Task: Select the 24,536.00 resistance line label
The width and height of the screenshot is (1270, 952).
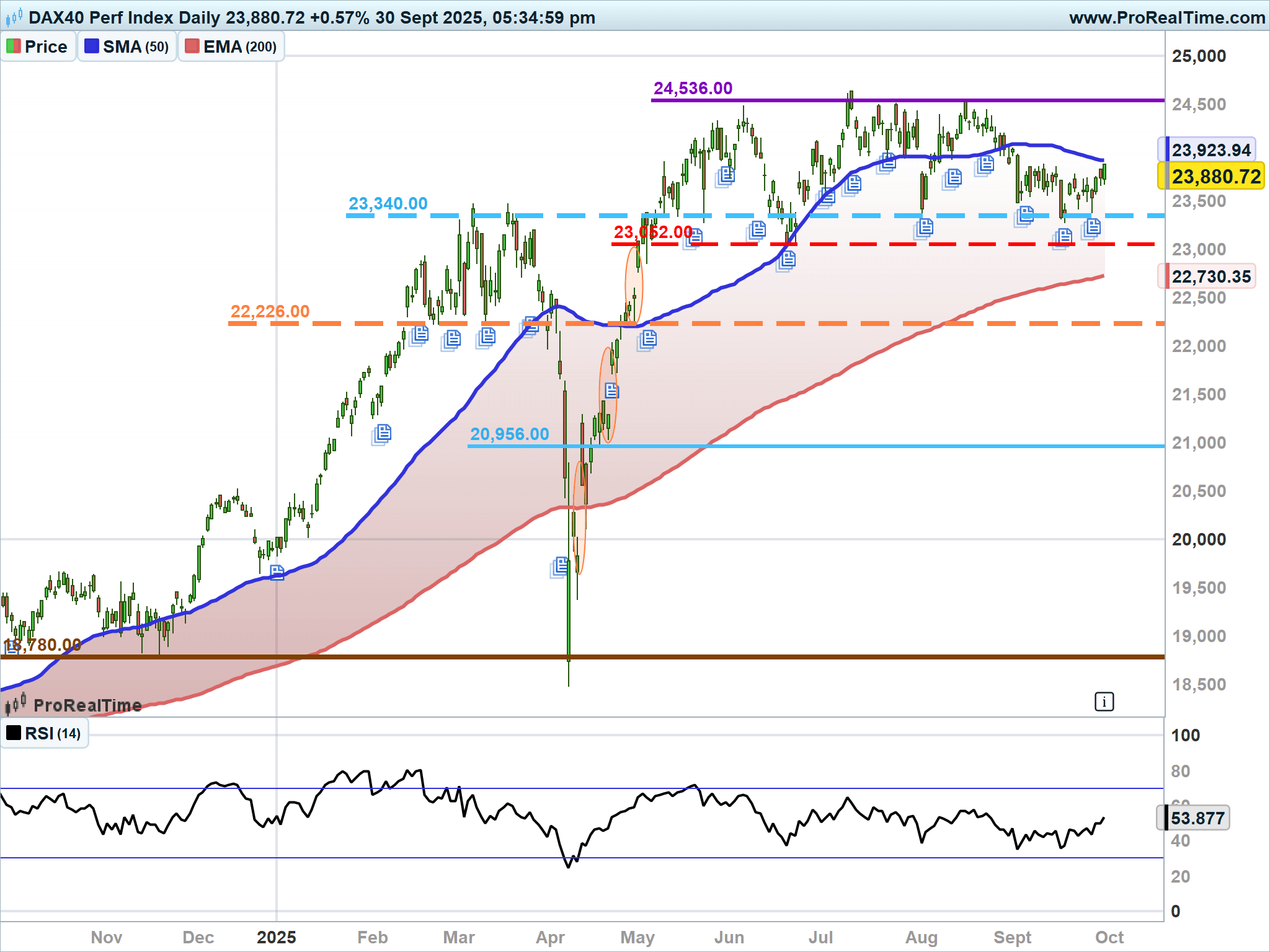Action: coord(693,89)
